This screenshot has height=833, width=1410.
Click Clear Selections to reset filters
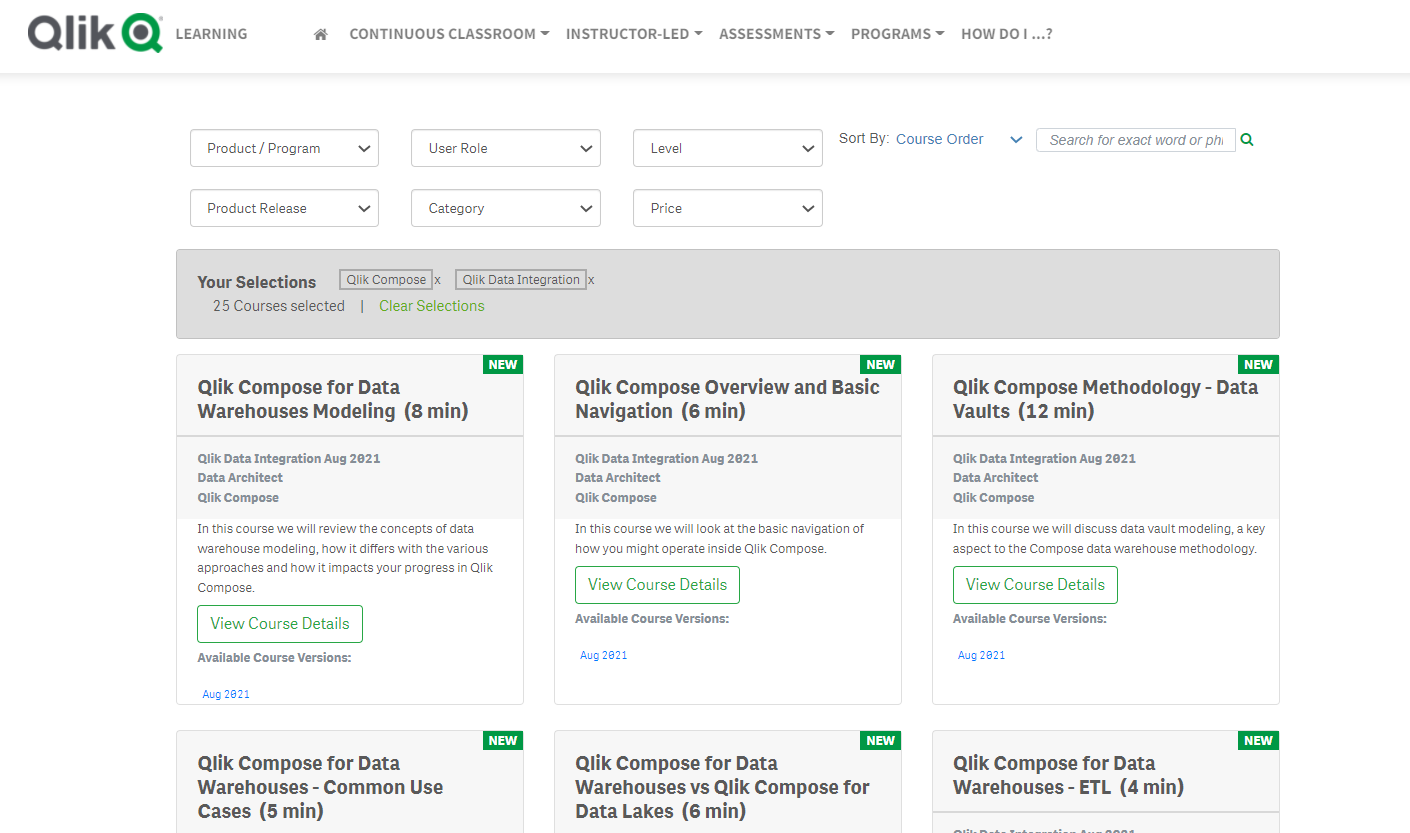coord(431,306)
